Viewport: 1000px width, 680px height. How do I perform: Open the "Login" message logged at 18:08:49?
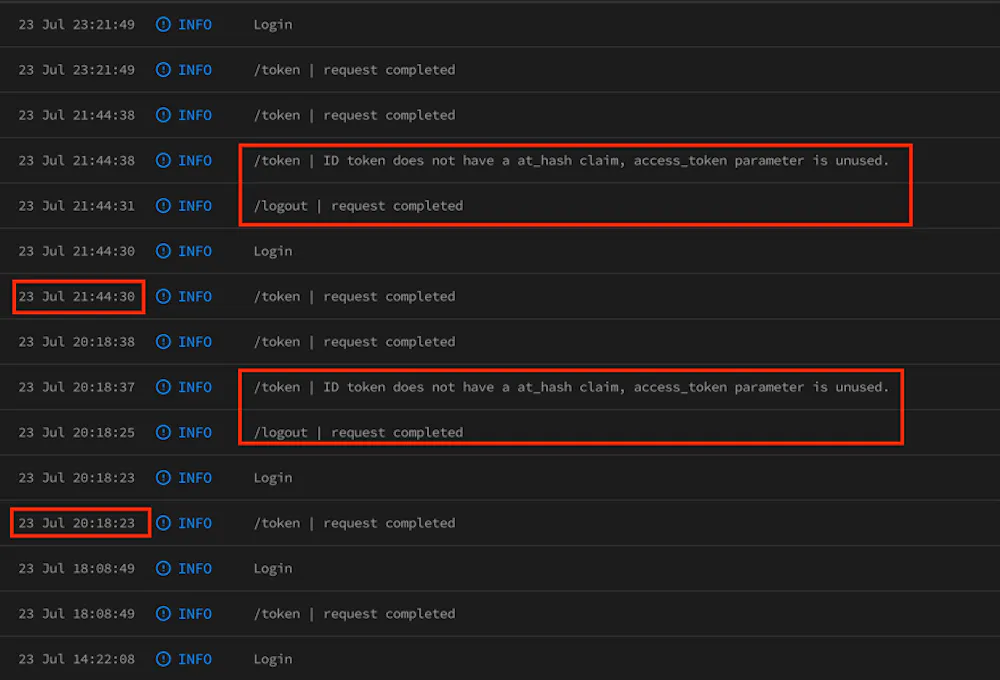click(273, 568)
